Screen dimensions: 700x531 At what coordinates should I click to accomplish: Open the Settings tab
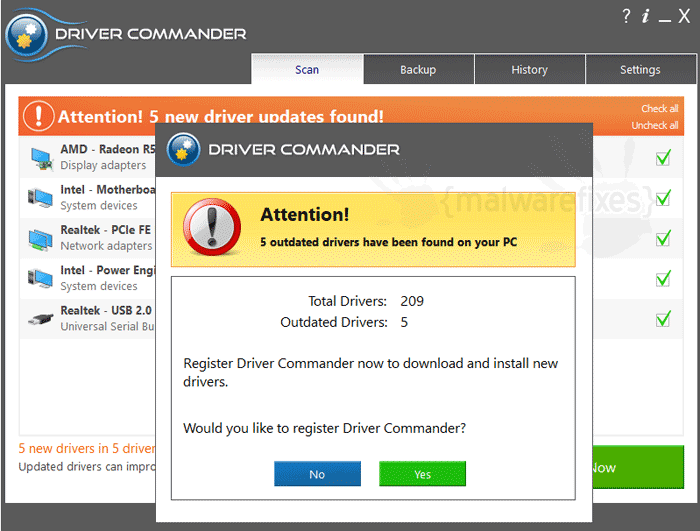[640, 69]
